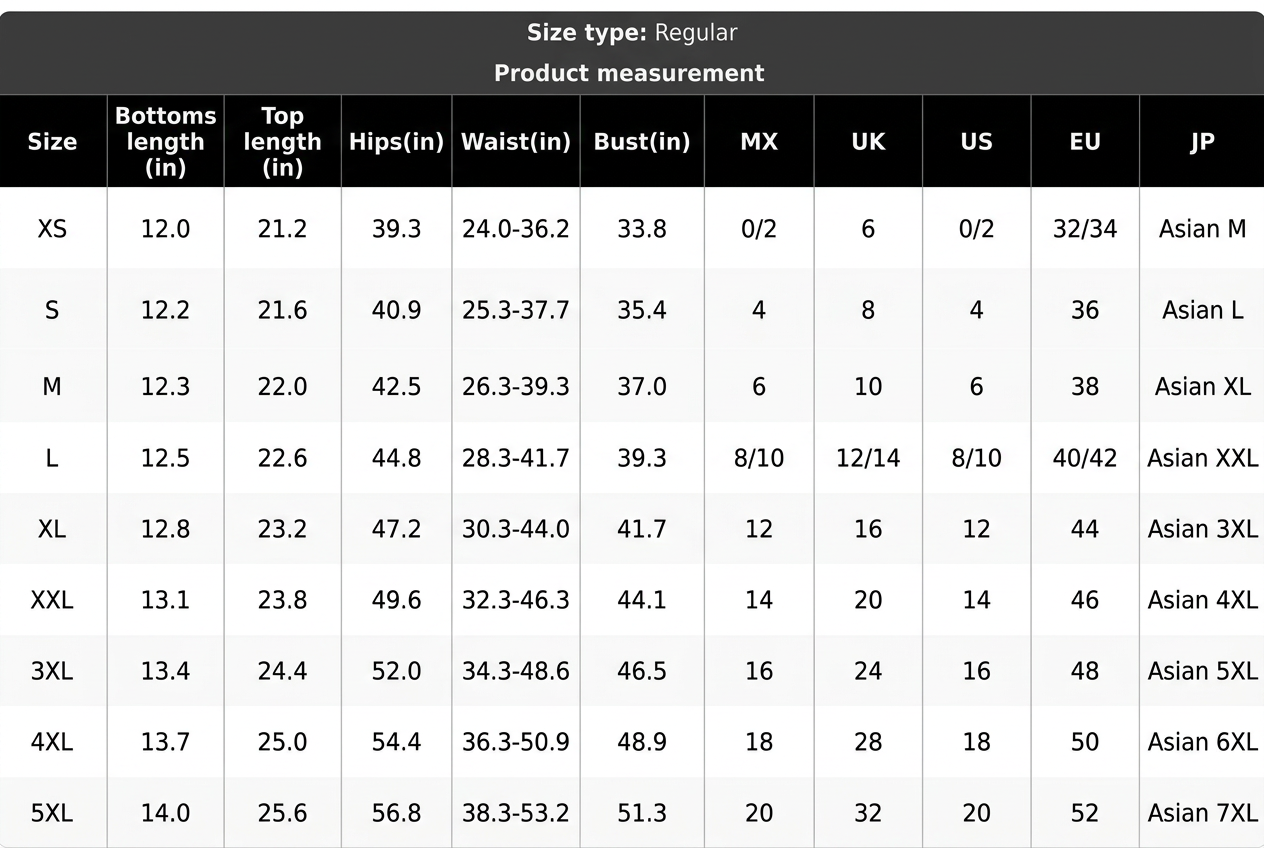The height and width of the screenshot is (848, 1264).
Task: Select the Bust(in) column header
Action: (642, 142)
